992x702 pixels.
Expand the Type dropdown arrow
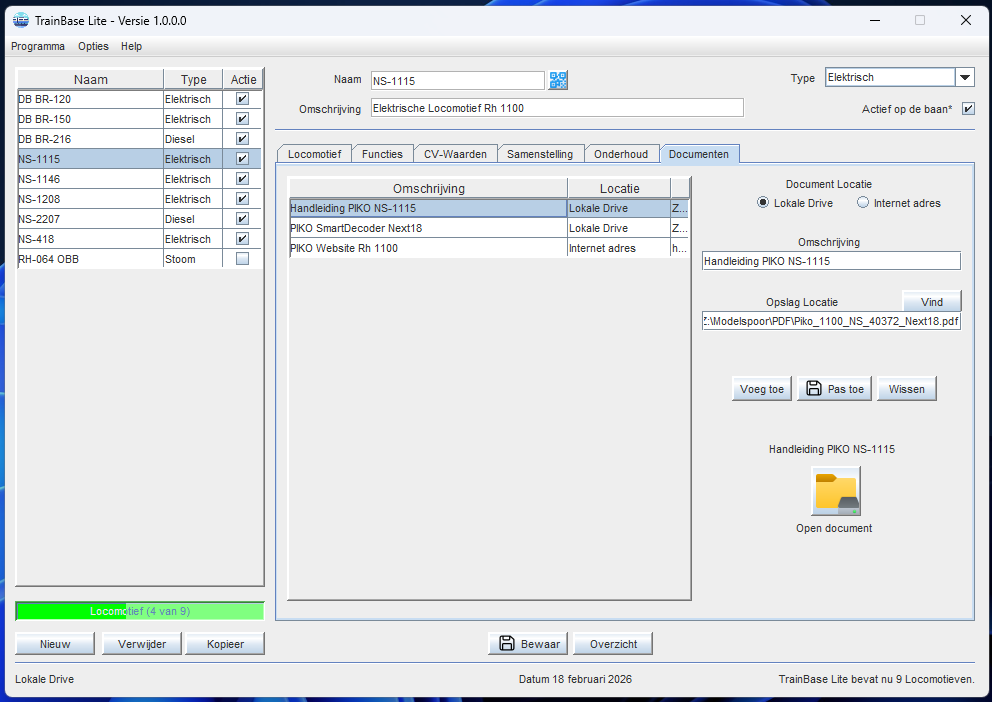pos(964,78)
